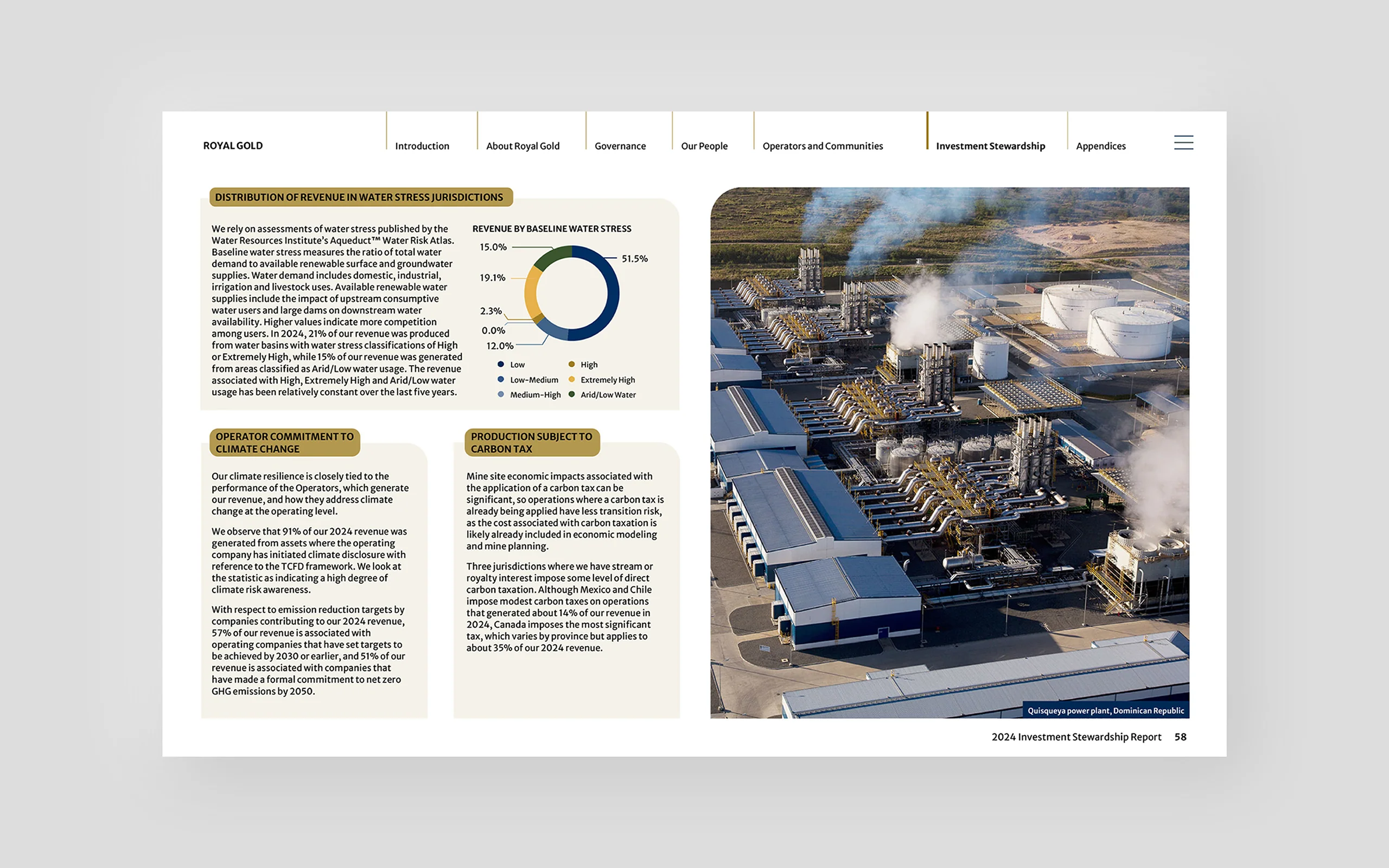Screen dimensions: 1389x868
Task: Open the hamburger menu icon
Action: pyautogui.click(x=1183, y=142)
